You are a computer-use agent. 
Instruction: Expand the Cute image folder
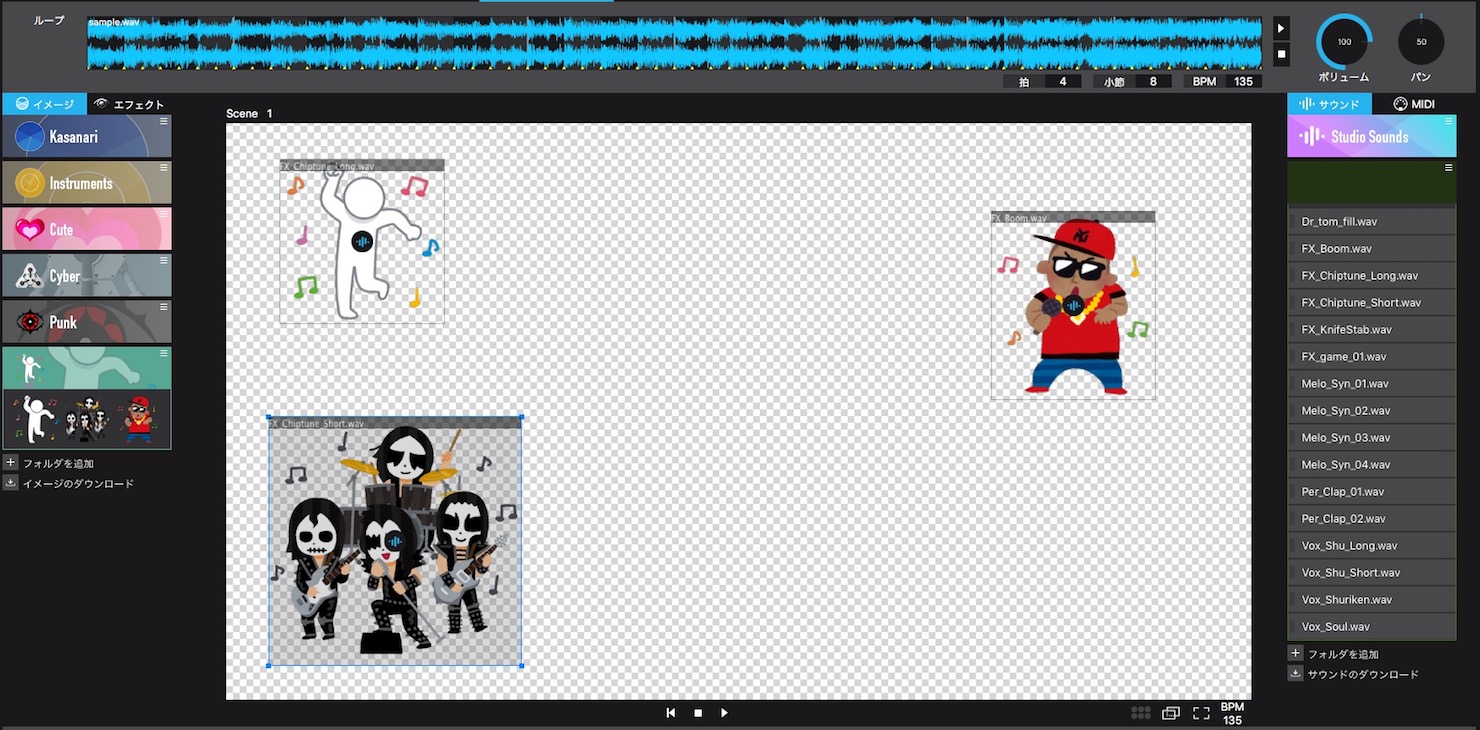[x=87, y=229]
